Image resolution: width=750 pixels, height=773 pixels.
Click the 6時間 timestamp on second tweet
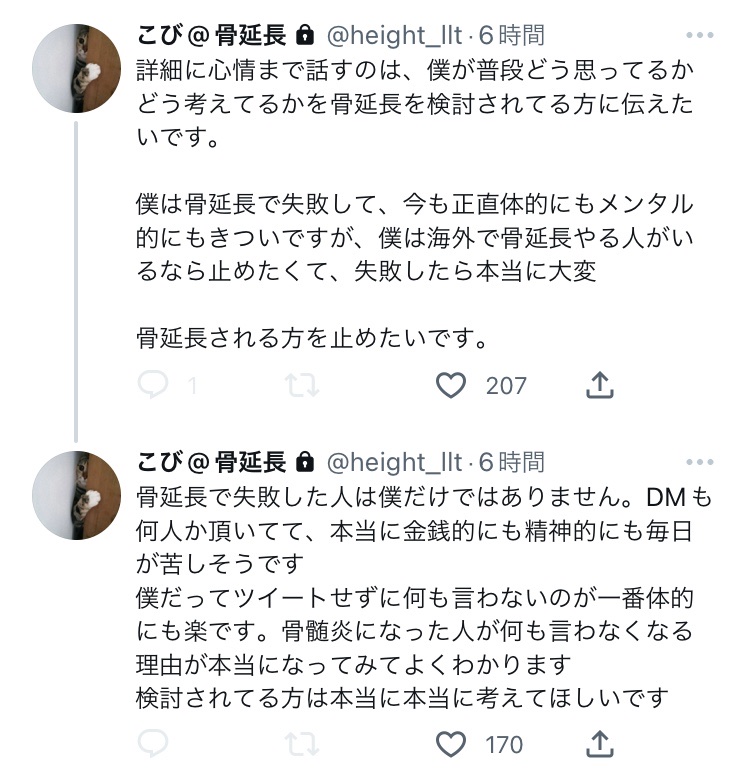pyautogui.click(x=512, y=462)
